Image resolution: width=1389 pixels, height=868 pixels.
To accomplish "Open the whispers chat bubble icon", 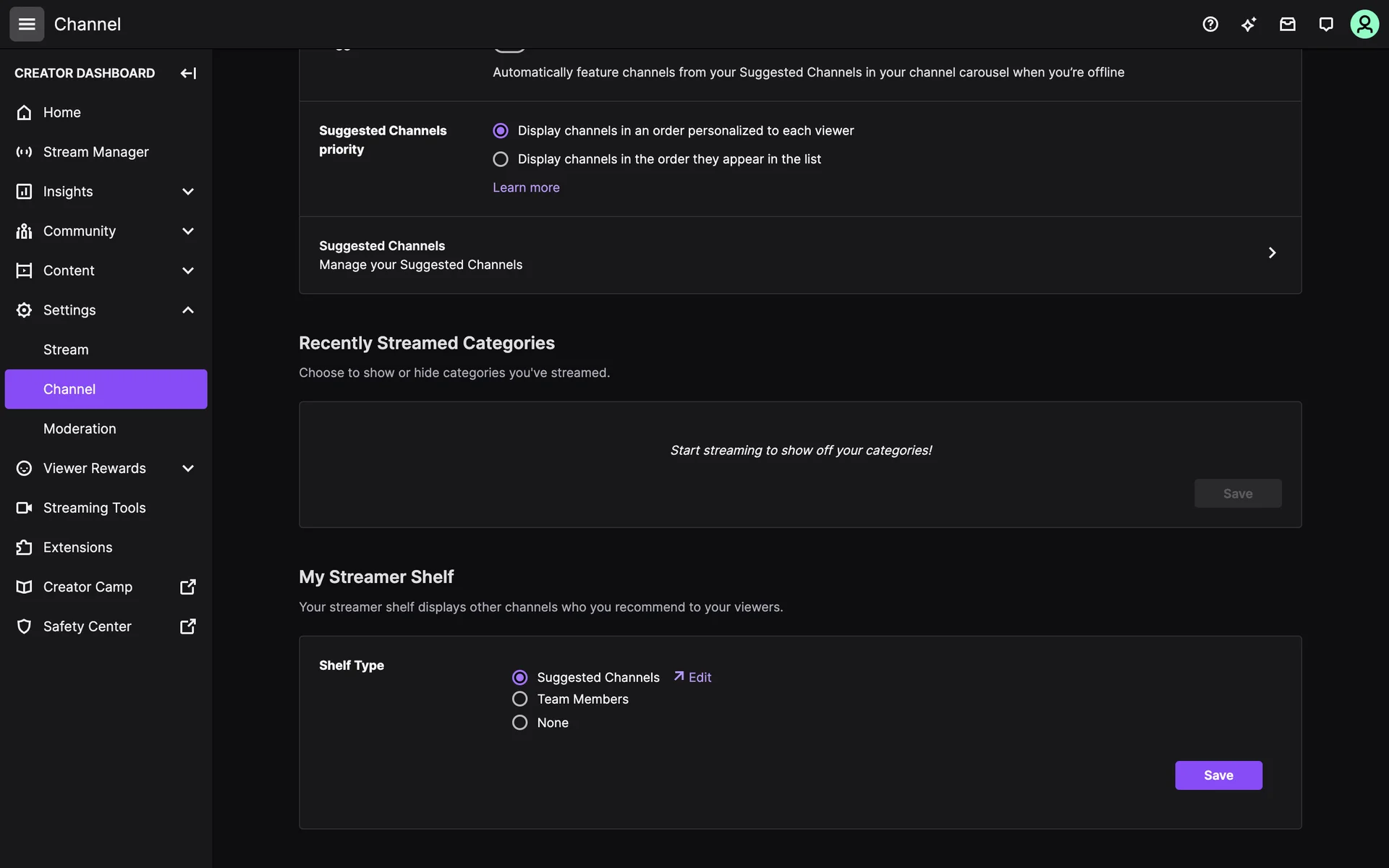I will coord(1325,24).
